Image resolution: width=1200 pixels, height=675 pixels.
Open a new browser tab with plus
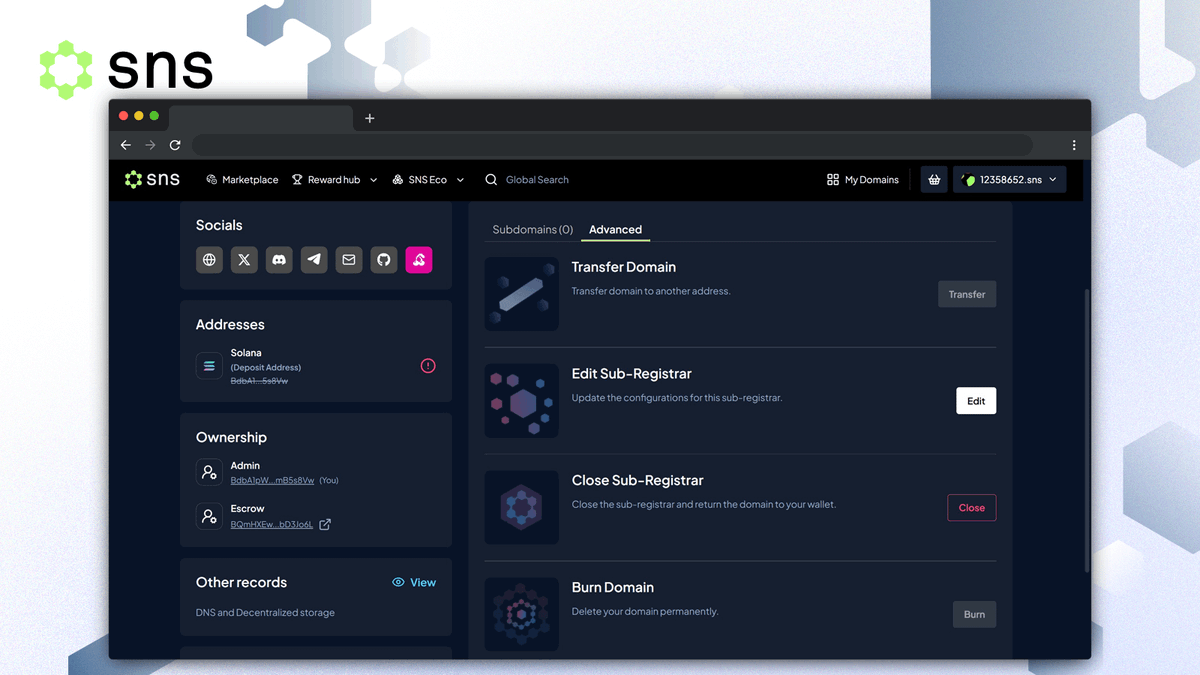369,118
